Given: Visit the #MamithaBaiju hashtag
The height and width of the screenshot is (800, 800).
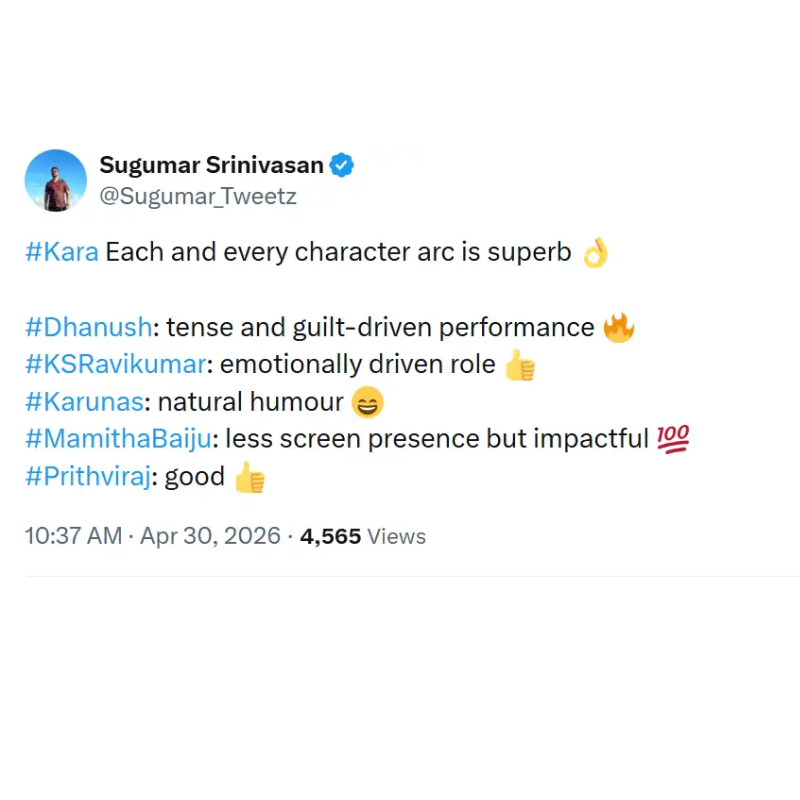Looking at the screenshot, I should coord(118,439).
